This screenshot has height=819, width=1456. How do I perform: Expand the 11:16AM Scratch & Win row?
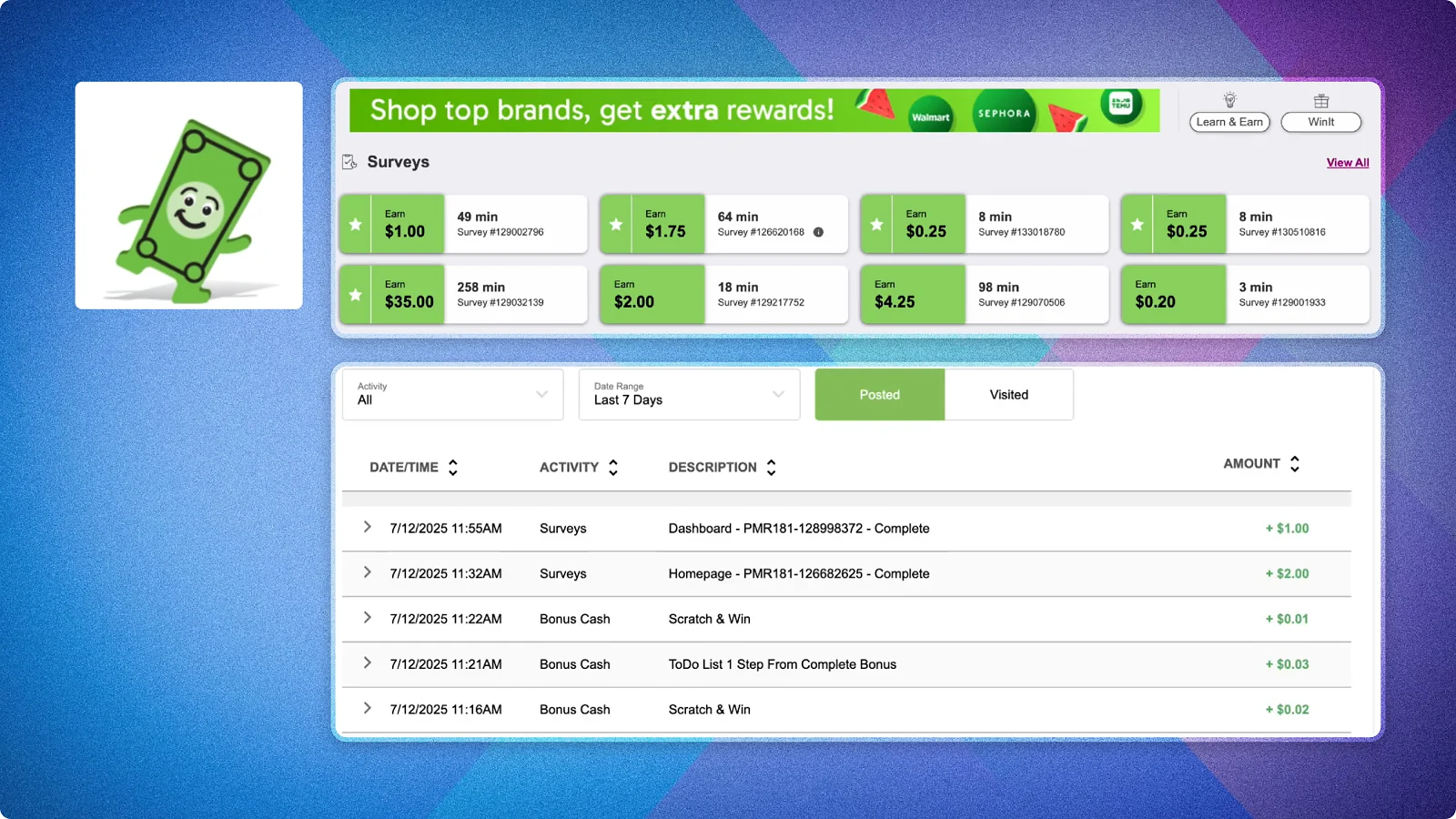click(368, 708)
